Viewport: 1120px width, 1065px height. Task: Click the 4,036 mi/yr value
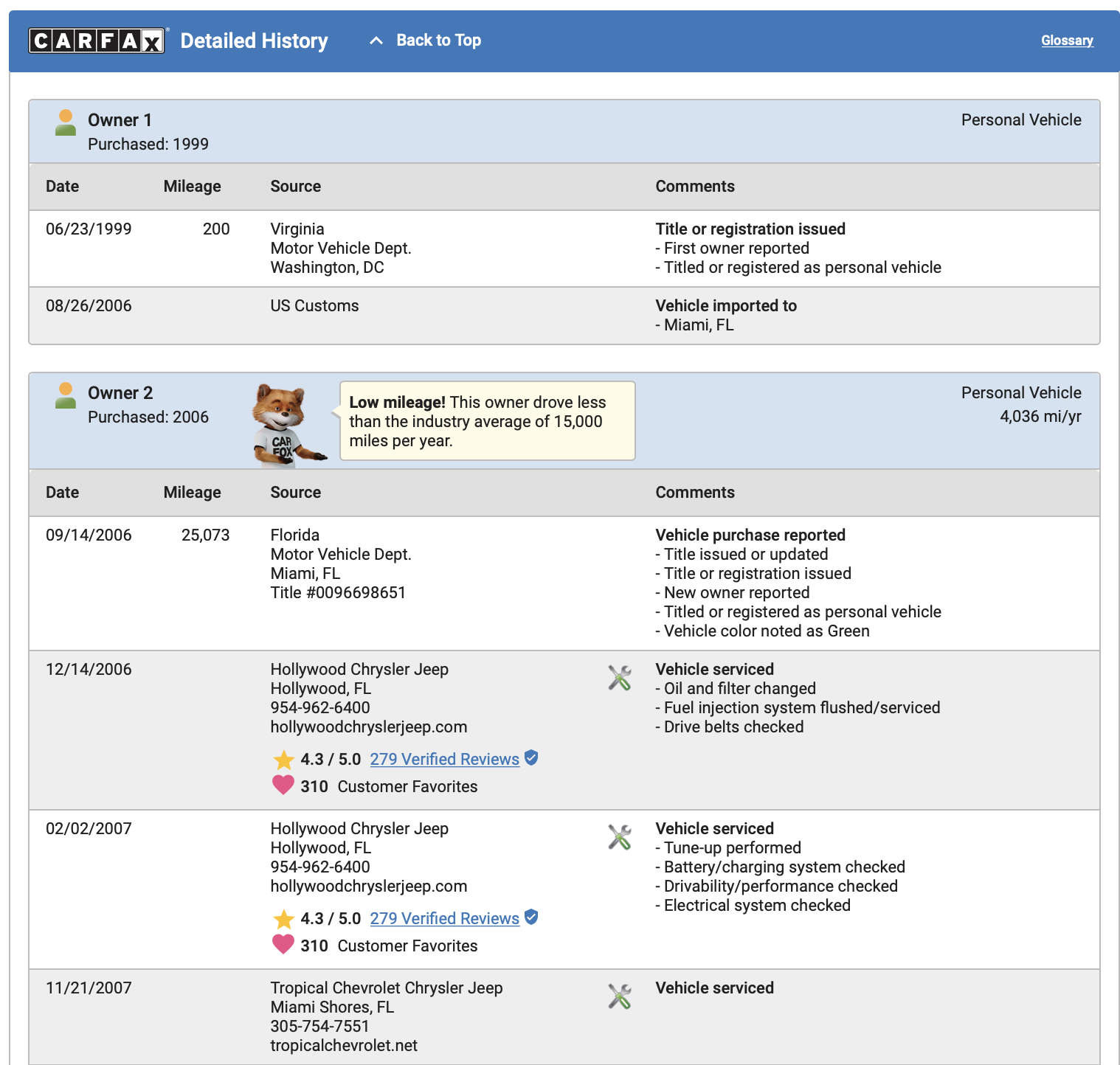tap(1040, 416)
